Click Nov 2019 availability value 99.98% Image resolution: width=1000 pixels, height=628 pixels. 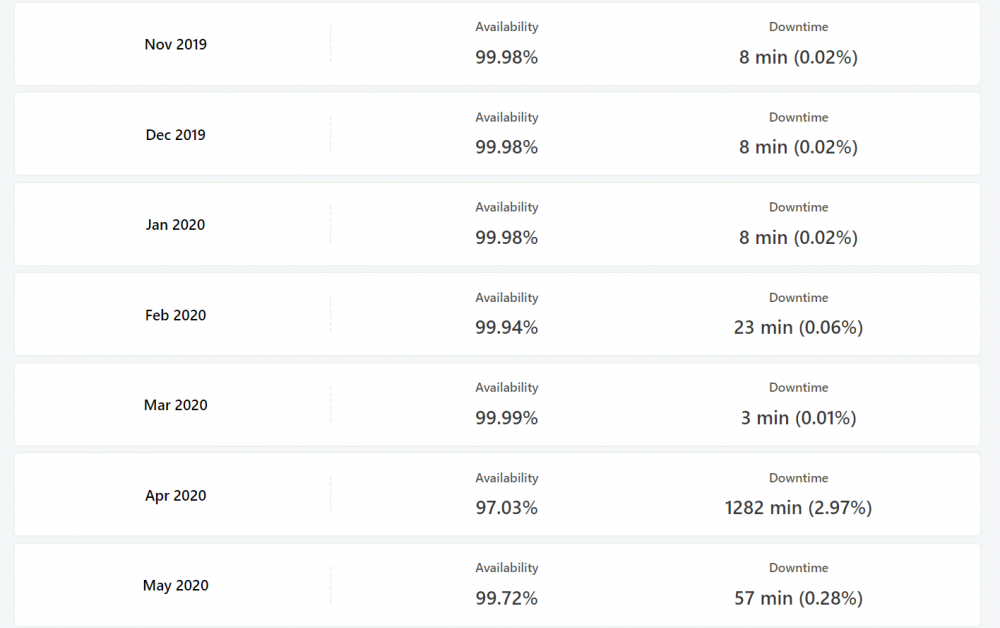point(506,57)
